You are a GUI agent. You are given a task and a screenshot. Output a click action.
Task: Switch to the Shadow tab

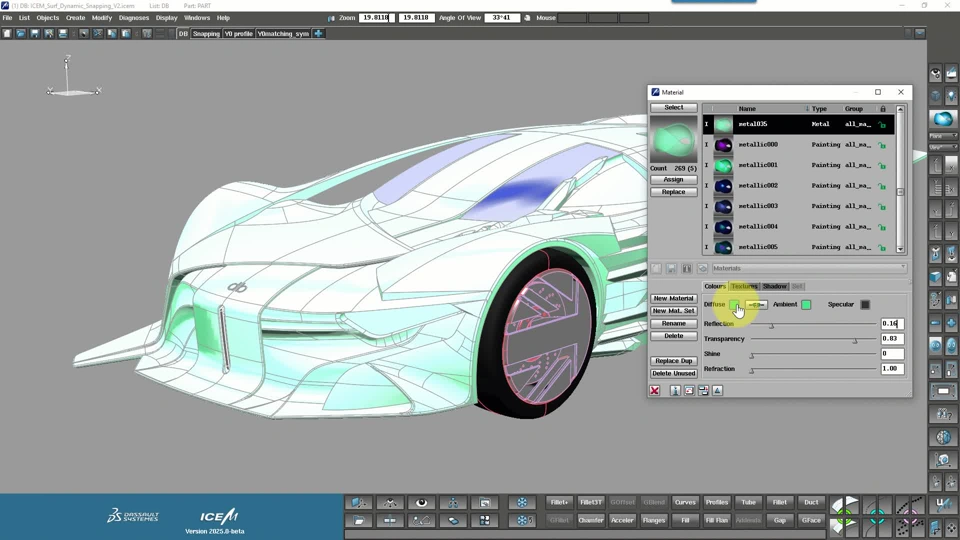pos(774,287)
